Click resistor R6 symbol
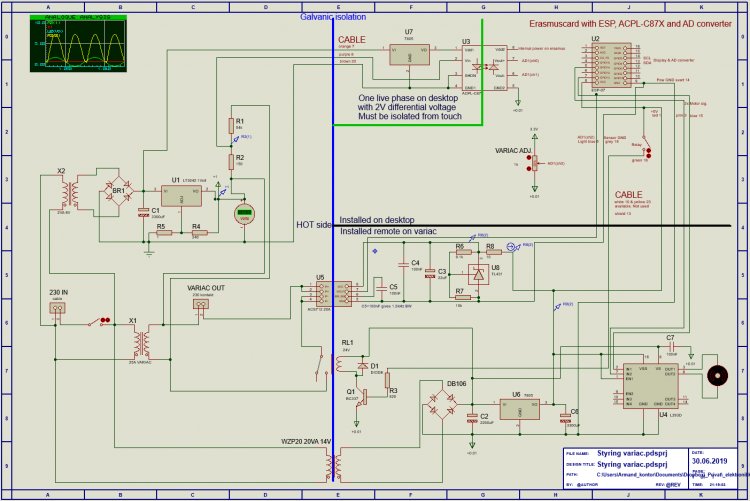 [463, 252]
